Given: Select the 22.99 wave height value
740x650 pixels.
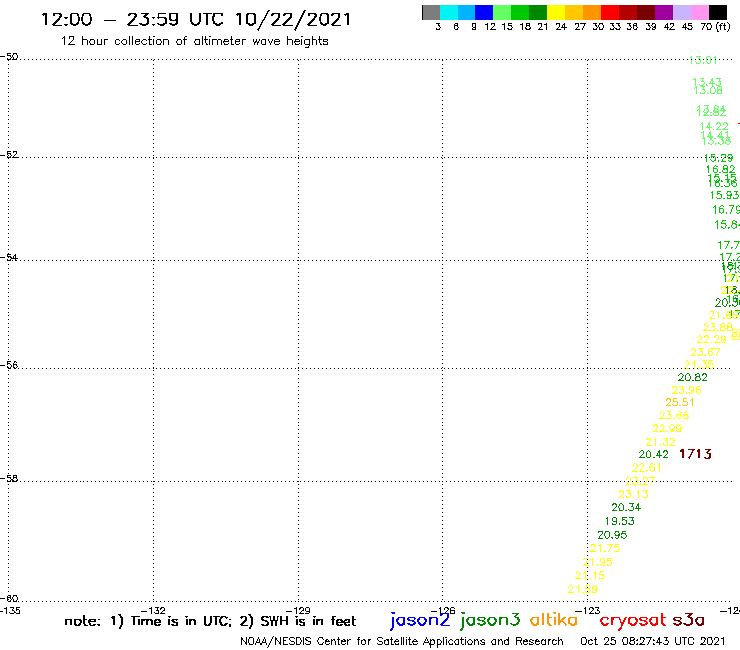Looking at the screenshot, I should (667, 429).
